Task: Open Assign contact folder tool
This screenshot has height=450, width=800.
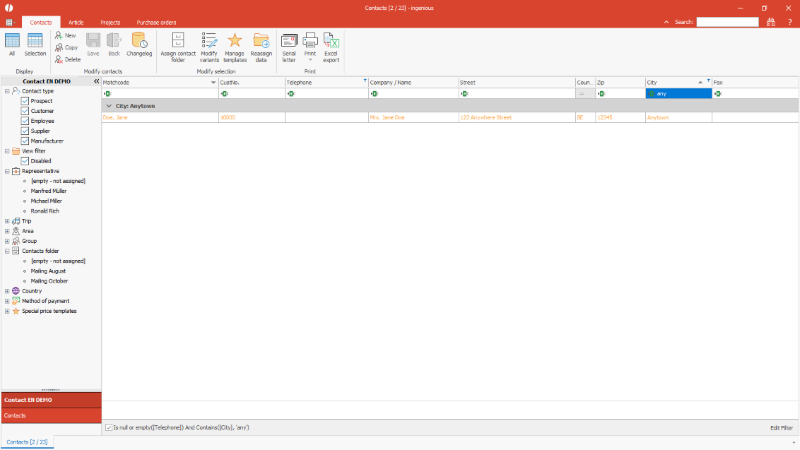Action: point(178,45)
